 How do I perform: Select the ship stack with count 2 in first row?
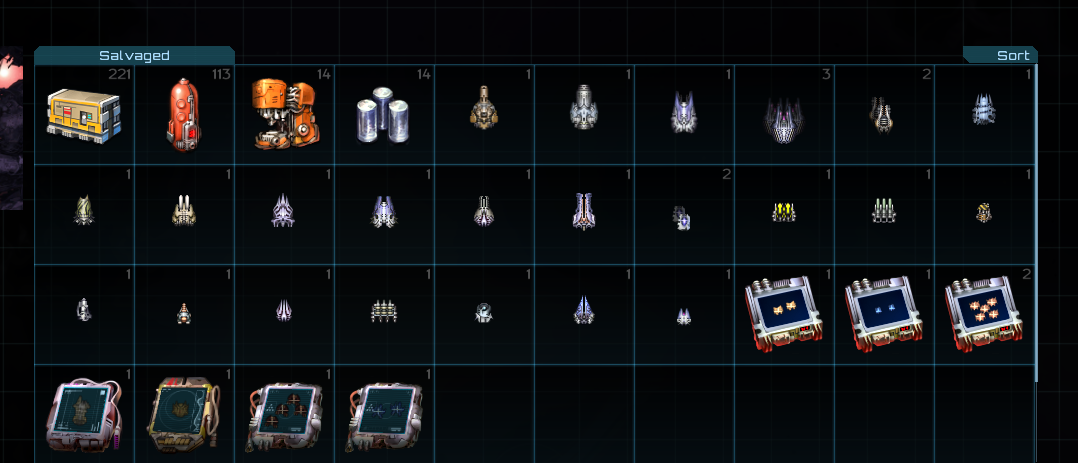tap(883, 114)
